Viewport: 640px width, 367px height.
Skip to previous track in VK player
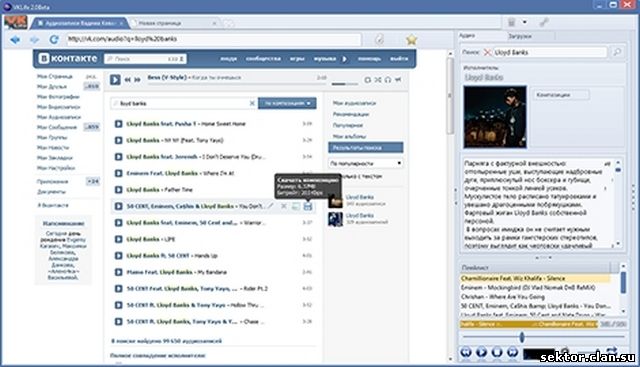(x=128, y=80)
